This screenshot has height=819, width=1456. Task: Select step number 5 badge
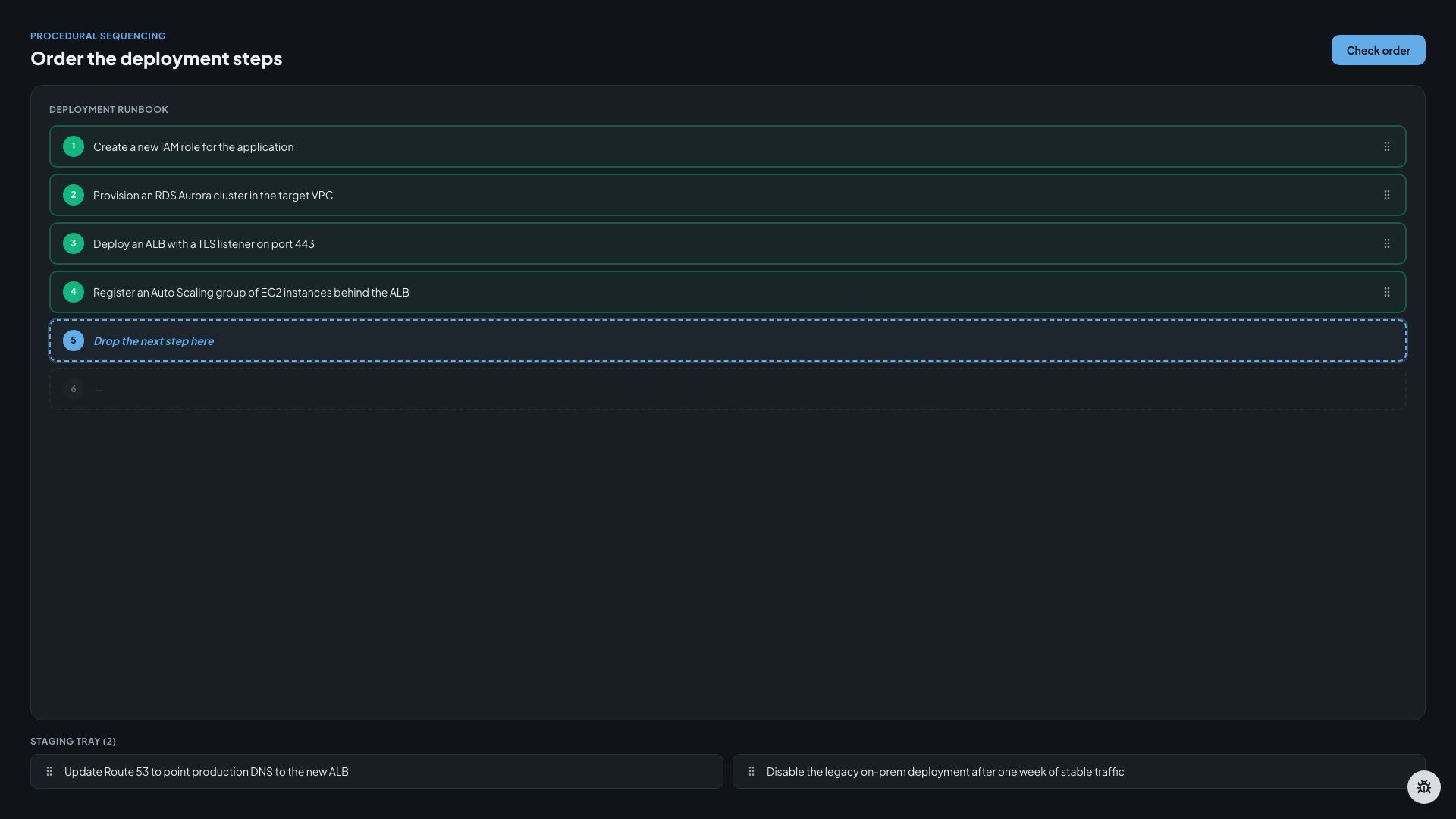click(x=74, y=340)
